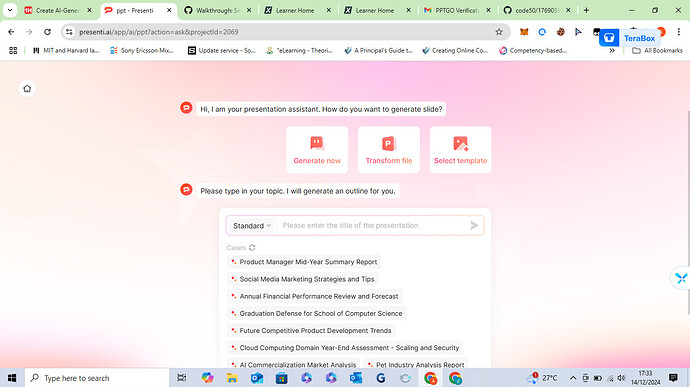Open the cookie extension icon
Viewport: 690px width, 387px height.
560,32
